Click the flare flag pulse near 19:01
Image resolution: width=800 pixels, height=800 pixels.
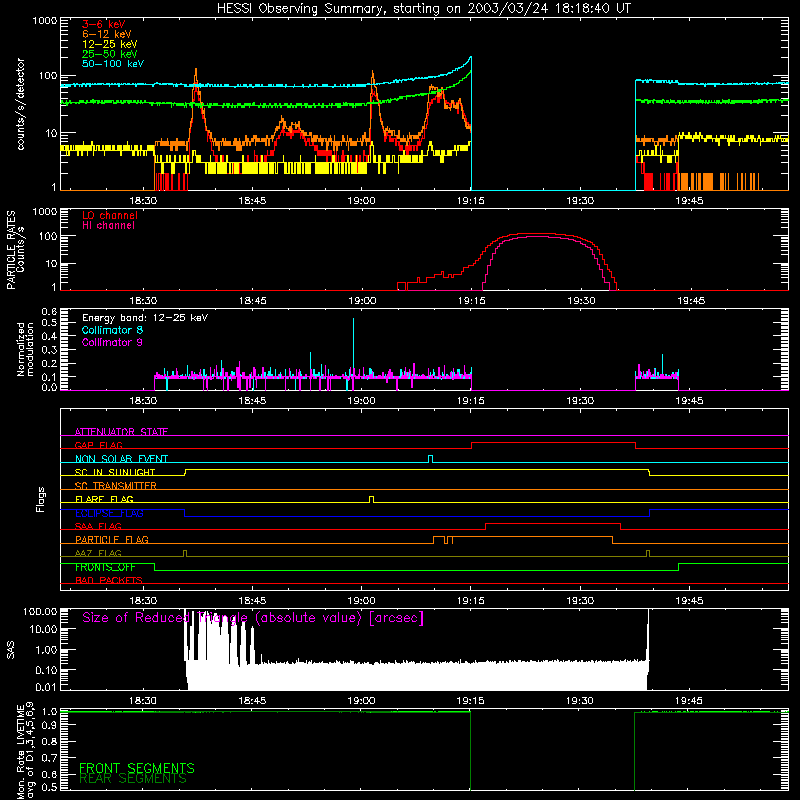371,499
